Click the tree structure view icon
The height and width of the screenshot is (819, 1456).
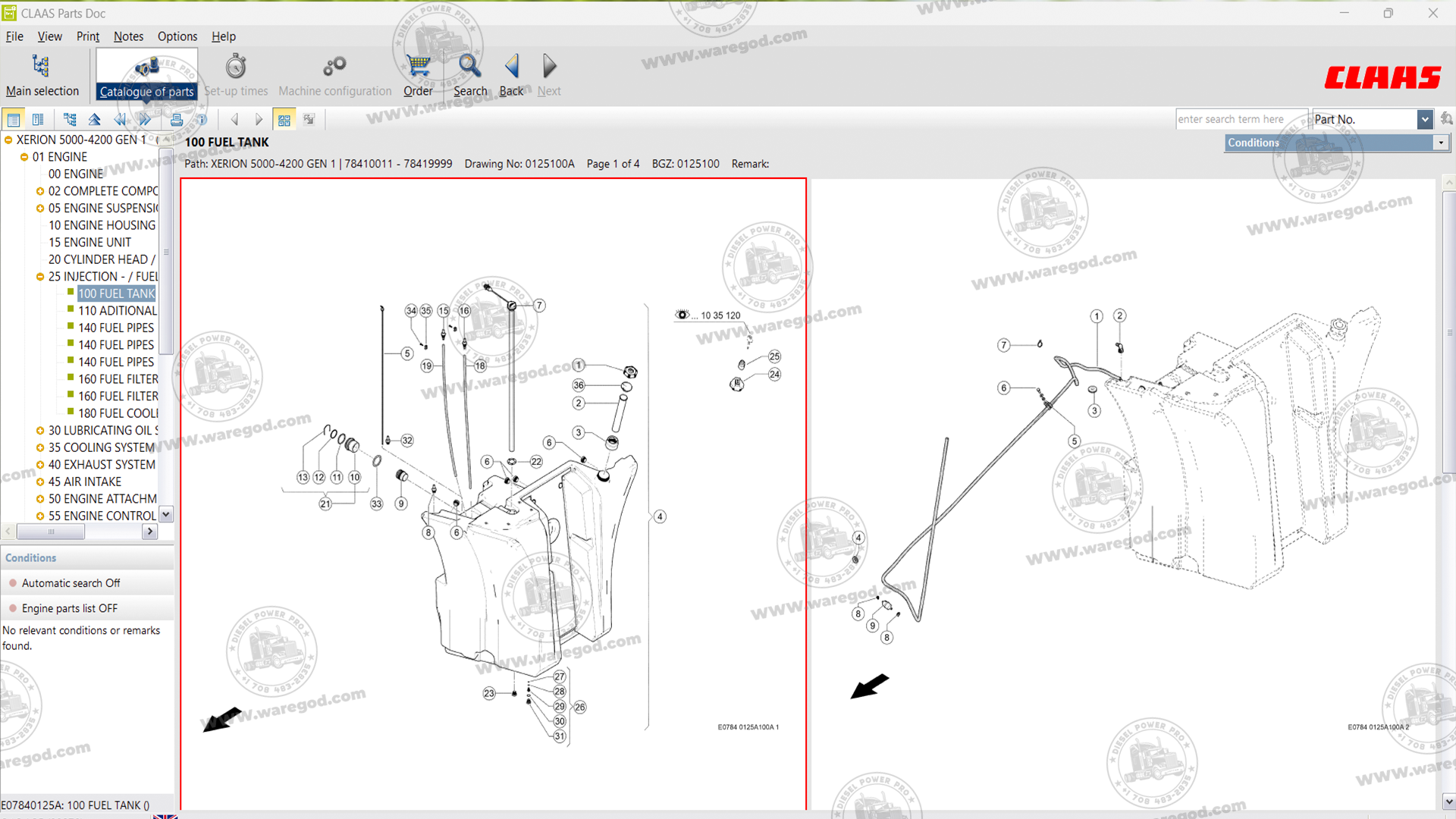[70, 120]
